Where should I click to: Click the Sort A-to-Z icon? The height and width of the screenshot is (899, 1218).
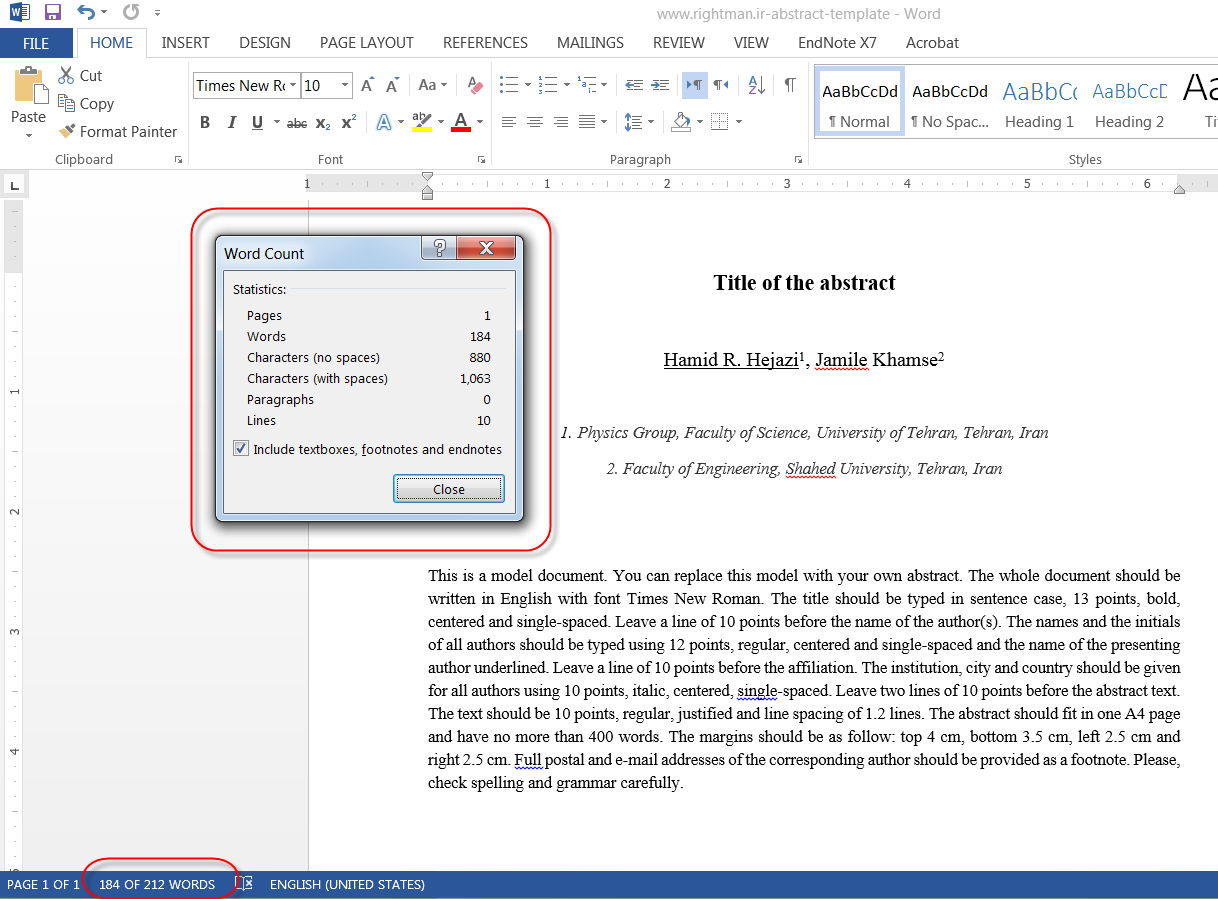pos(756,85)
